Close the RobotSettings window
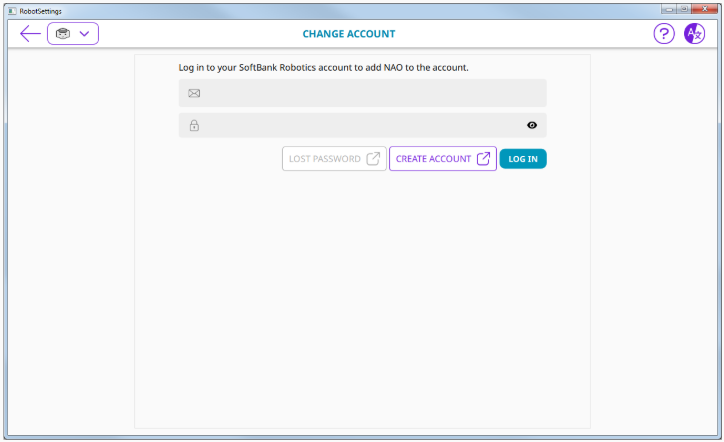 pyautogui.click(x=705, y=9)
